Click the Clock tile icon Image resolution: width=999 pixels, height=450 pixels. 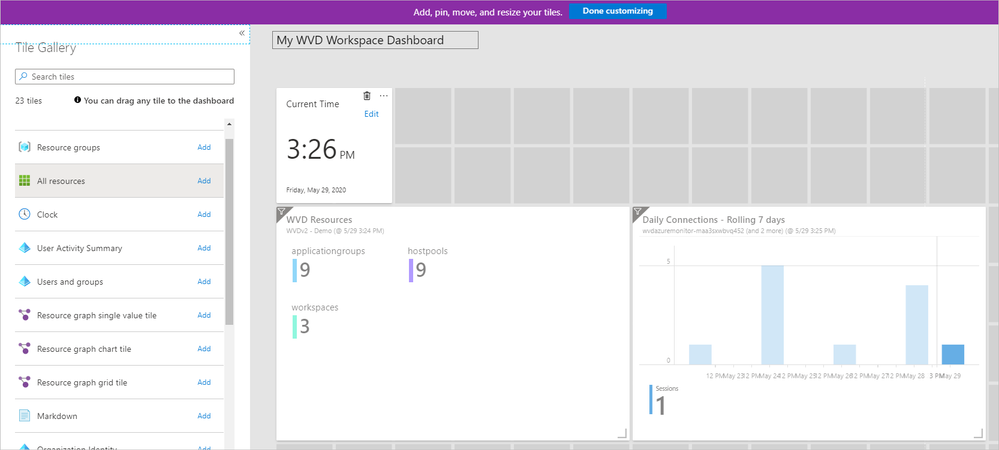pos(24,214)
